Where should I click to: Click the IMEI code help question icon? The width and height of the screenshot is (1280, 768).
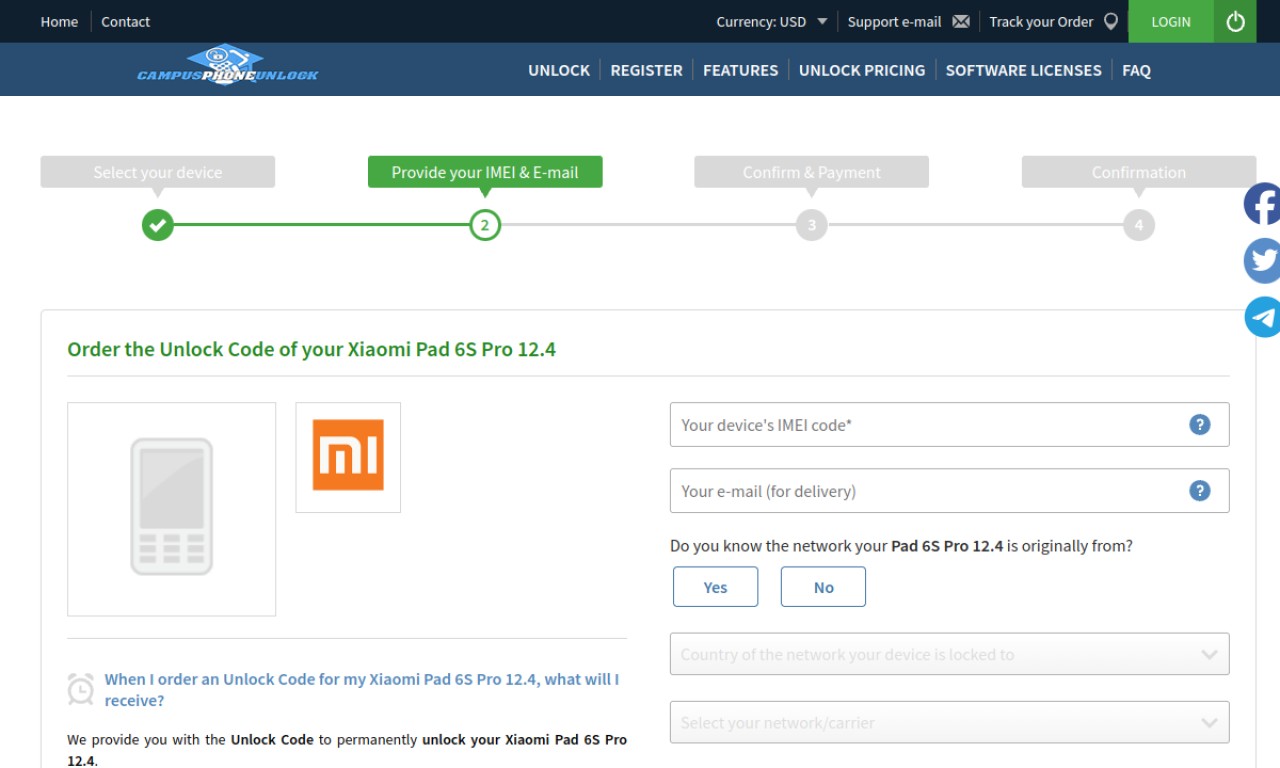point(1200,425)
